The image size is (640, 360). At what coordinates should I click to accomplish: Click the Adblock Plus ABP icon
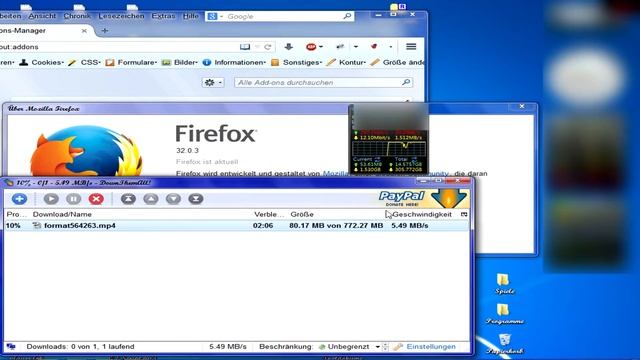(311, 47)
